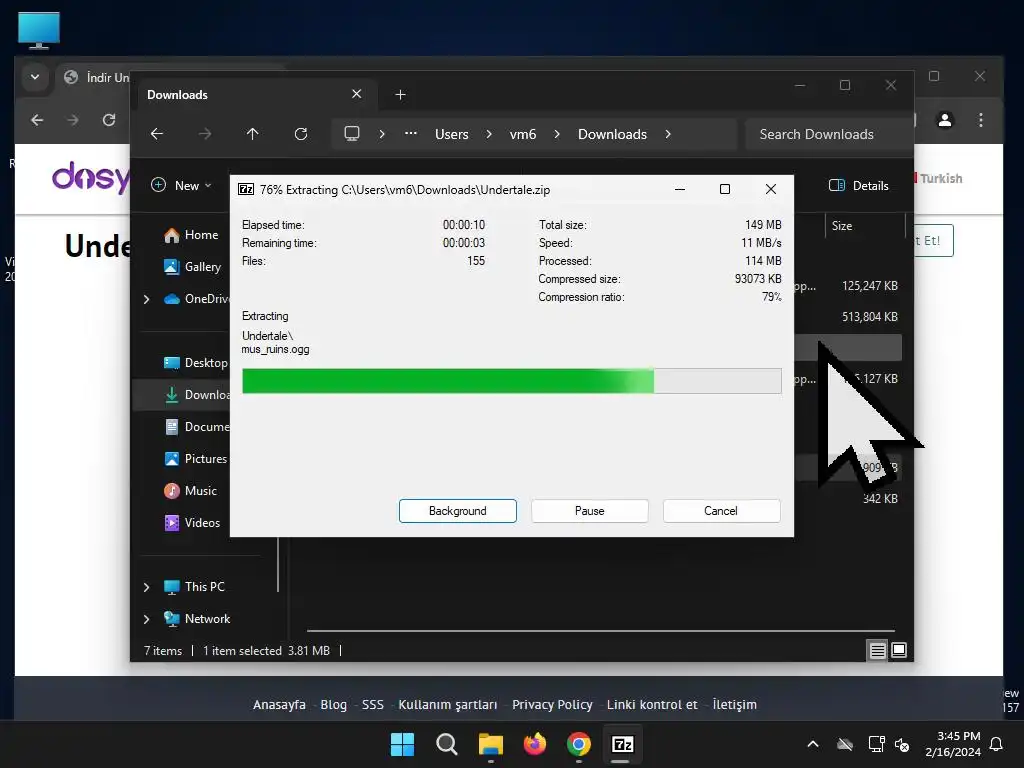The image size is (1024, 768).
Task: Refresh the Downloads folder view
Action: [x=301, y=134]
